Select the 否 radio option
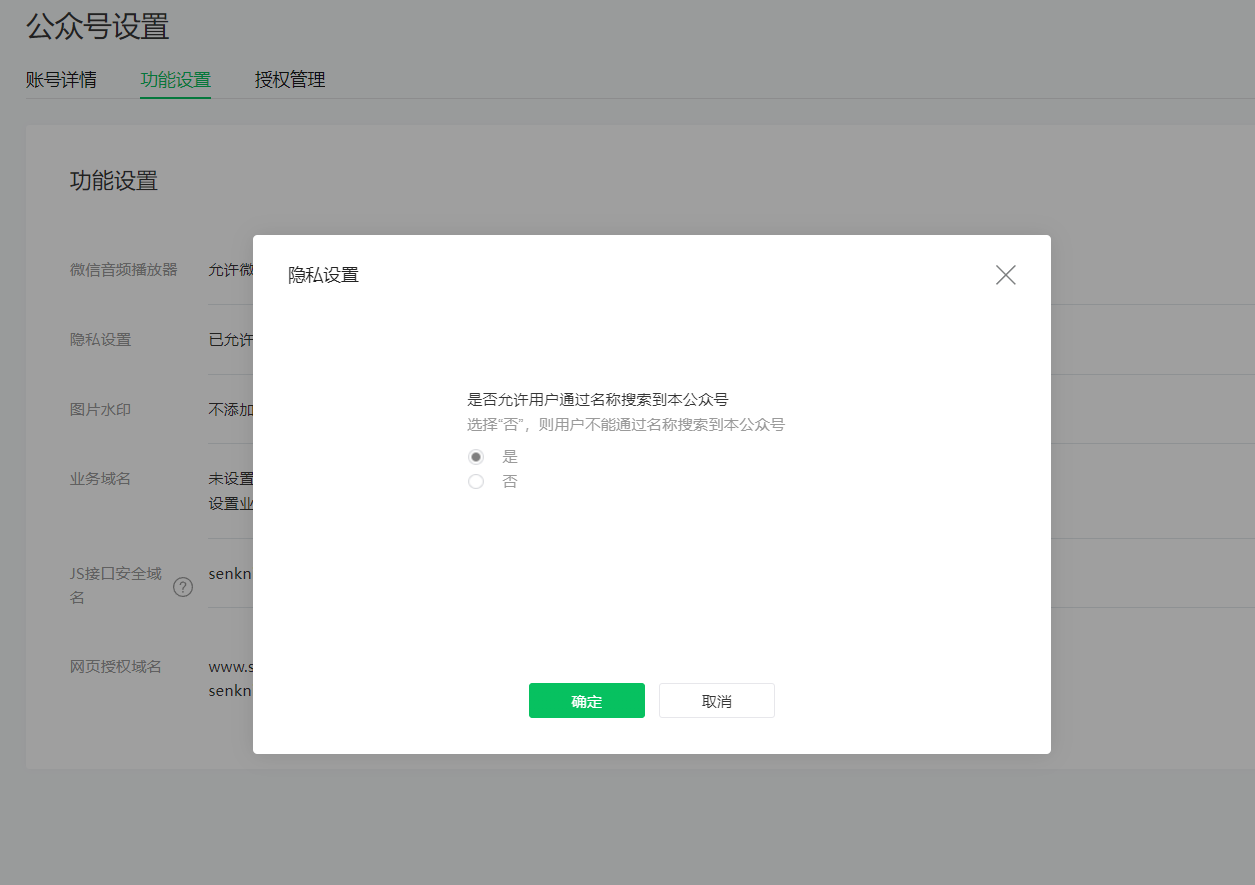Screen dimensions: 1255x885 [x=476, y=482]
